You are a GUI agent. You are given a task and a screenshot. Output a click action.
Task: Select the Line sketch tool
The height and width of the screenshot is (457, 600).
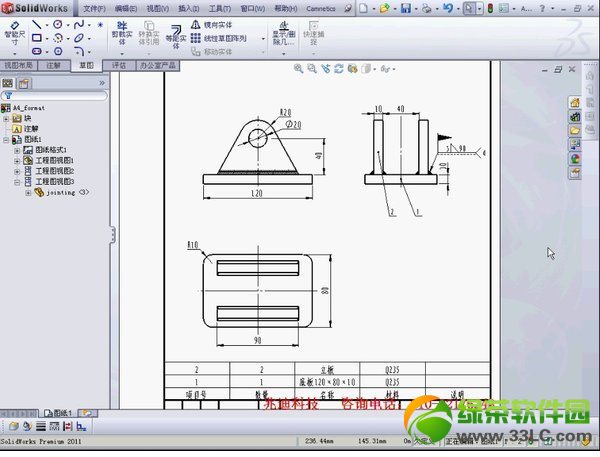pyautogui.click(x=37, y=25)
